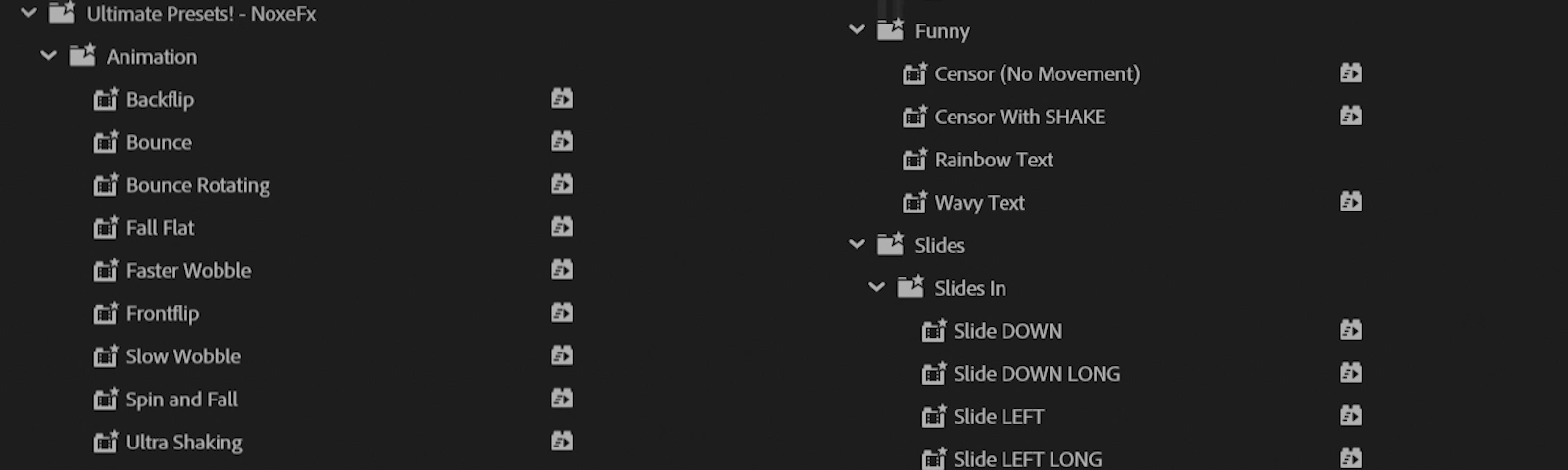Click the Animation folder icon
Image resolution: width=1568 pixels, height=470 pixels.
[x=82, y=56]
